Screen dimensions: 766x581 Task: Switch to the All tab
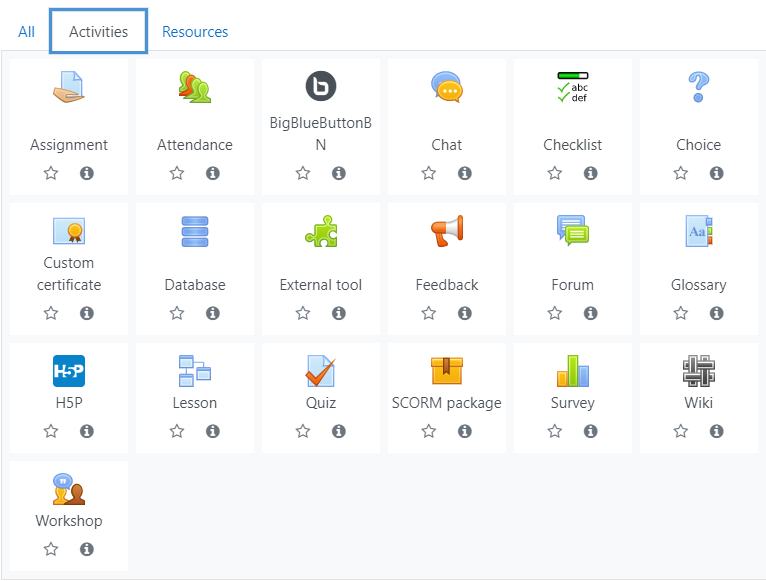coord(26,32)
